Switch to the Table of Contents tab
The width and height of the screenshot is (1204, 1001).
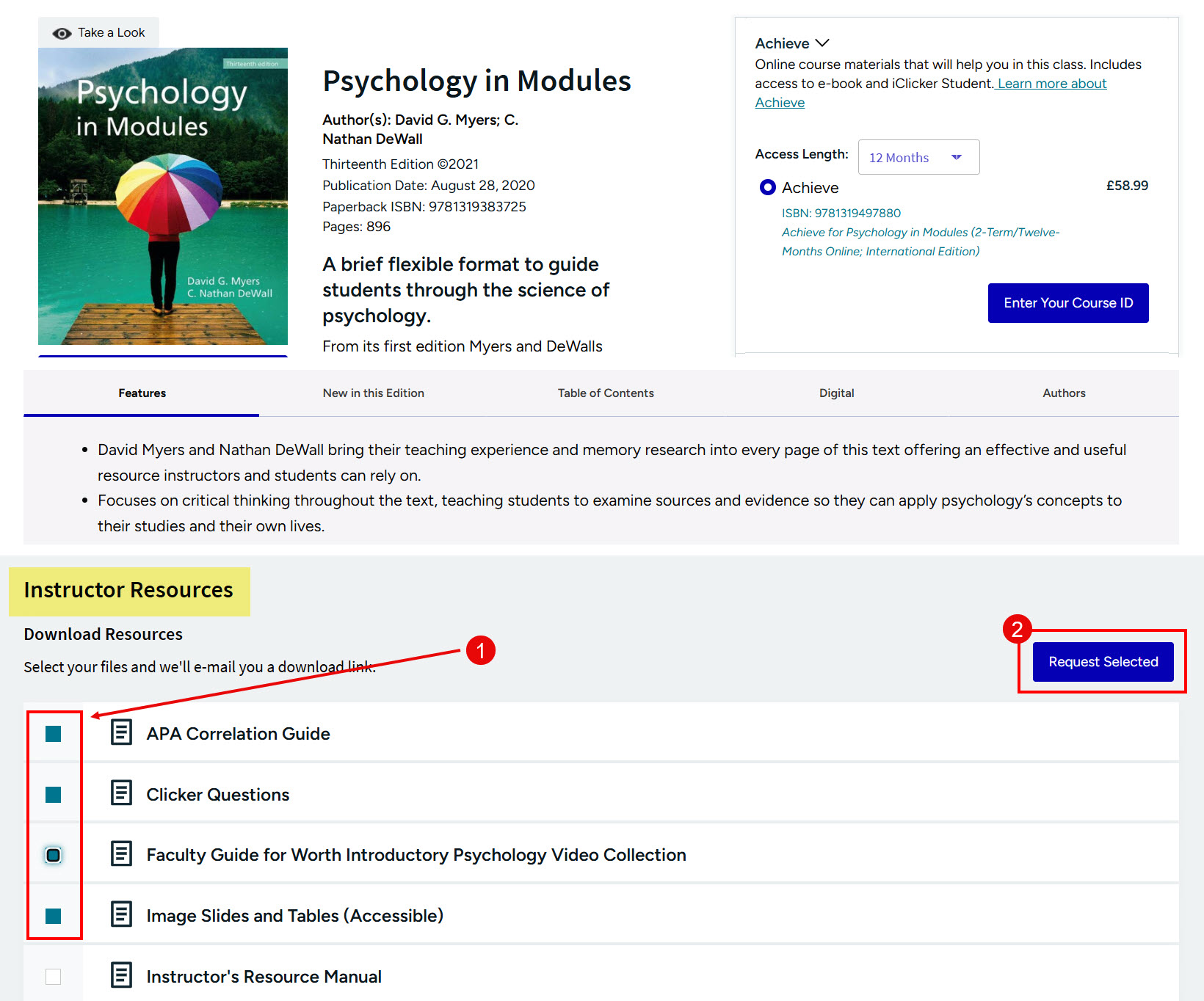[x=605, y=393]
